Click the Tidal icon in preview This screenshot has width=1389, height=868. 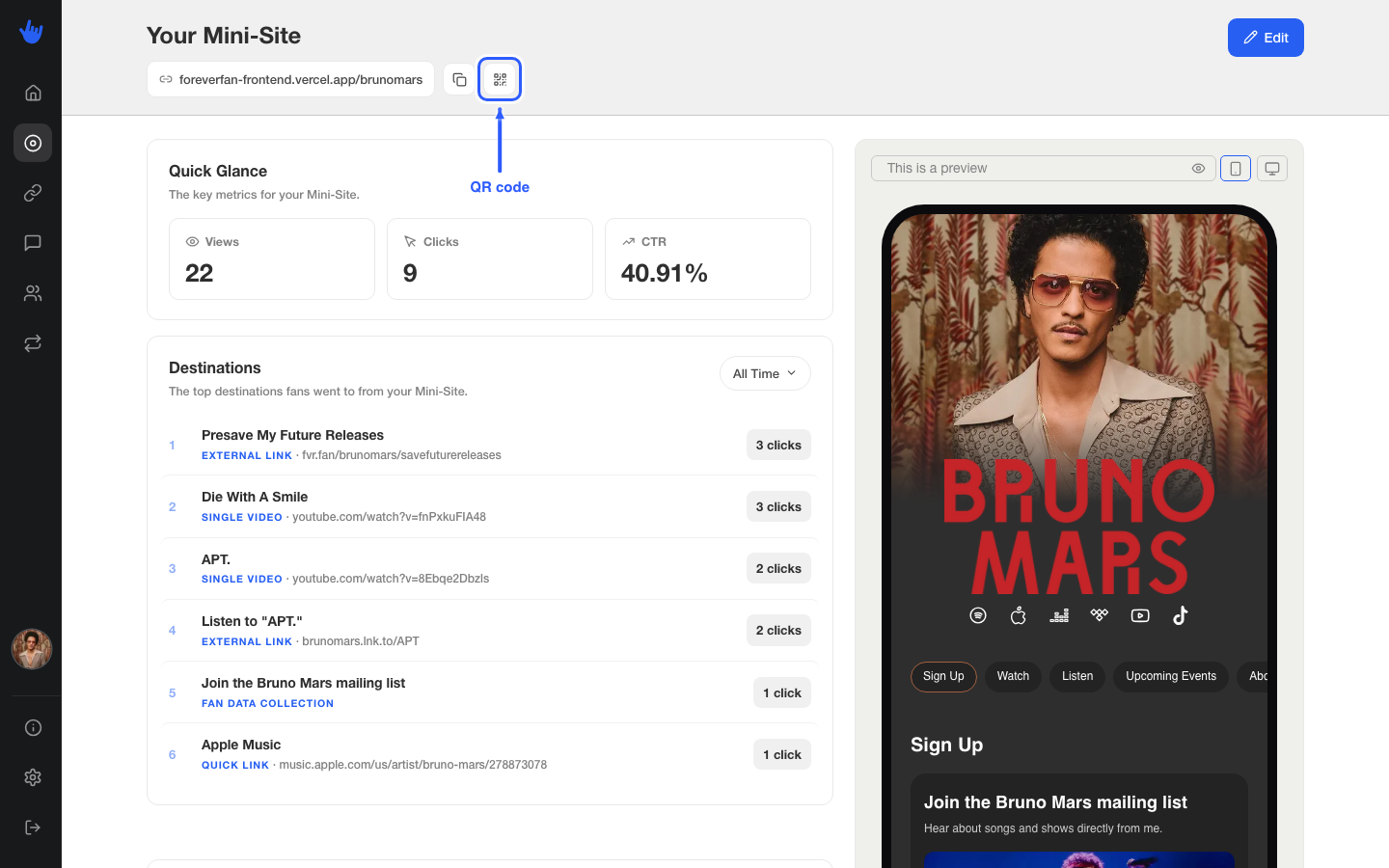(x=1100, y=615)
